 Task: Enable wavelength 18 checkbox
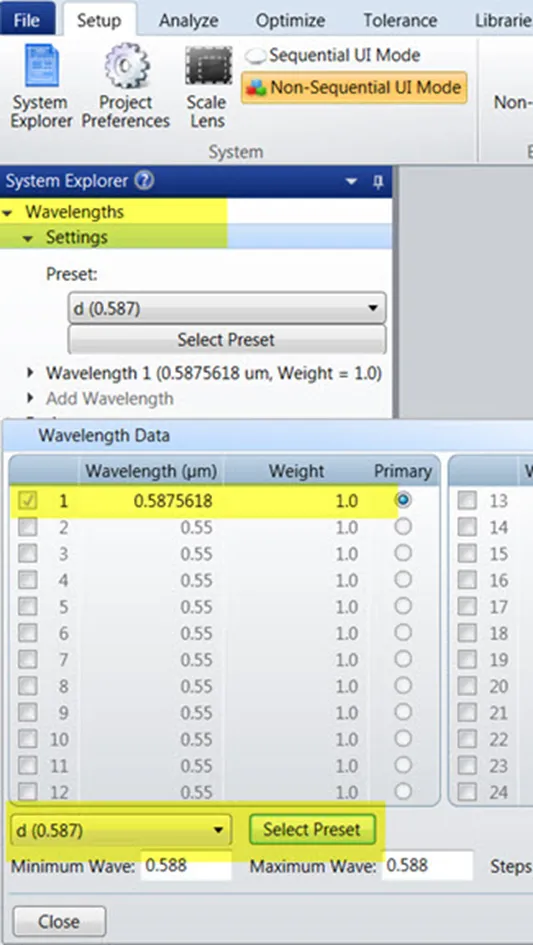[x=467, y=633]
